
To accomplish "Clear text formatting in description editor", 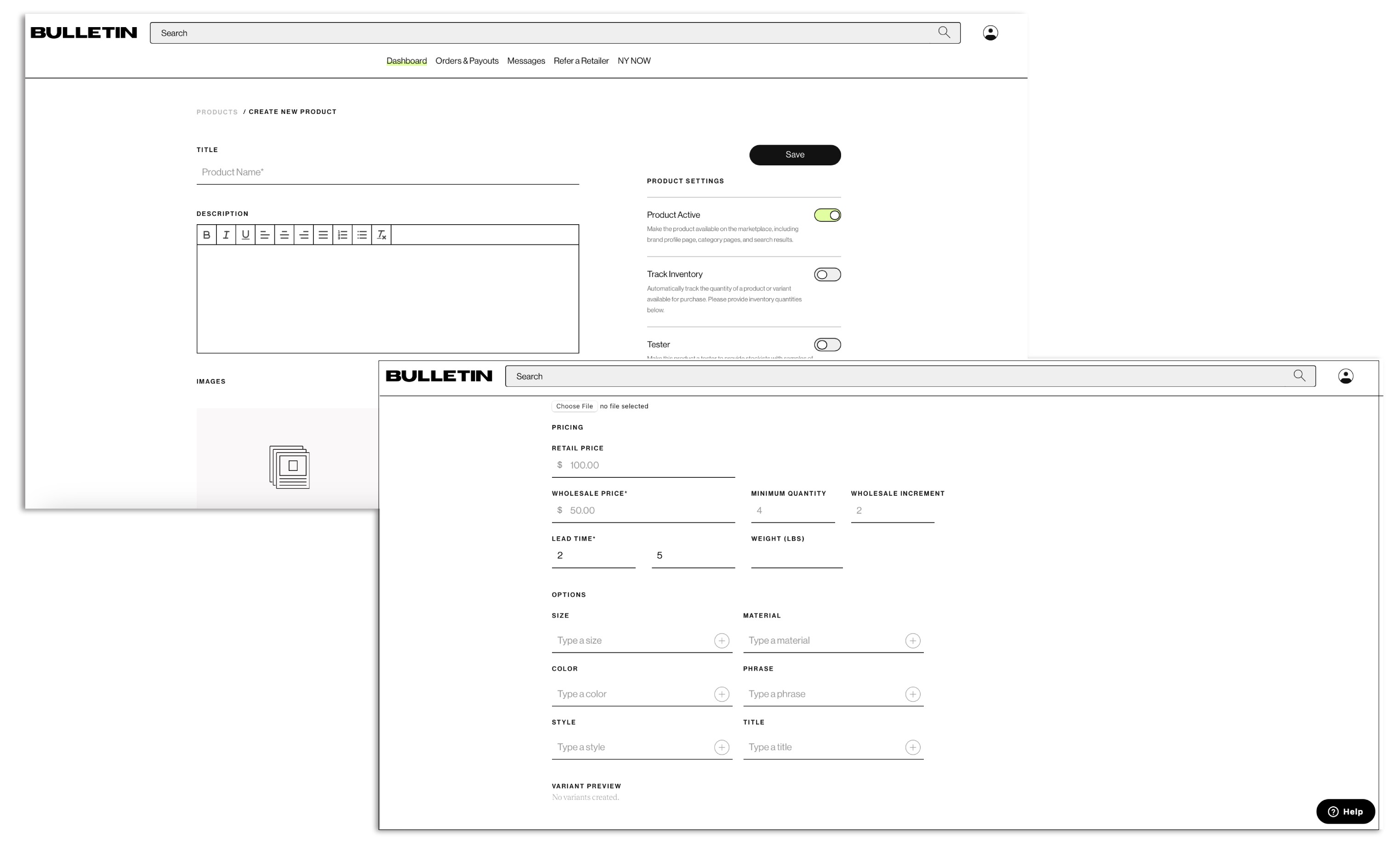I will [381, 235].
